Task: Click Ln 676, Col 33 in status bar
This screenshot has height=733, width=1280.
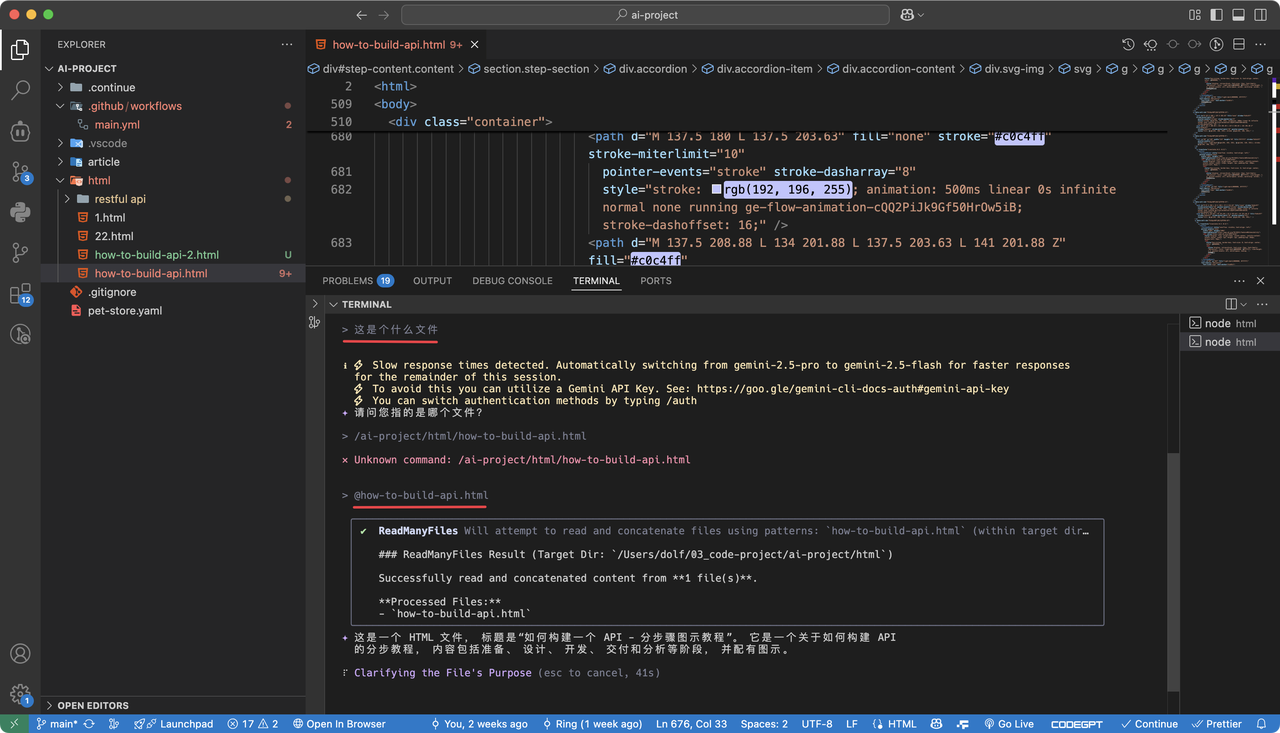Action: tap(692, 724)
